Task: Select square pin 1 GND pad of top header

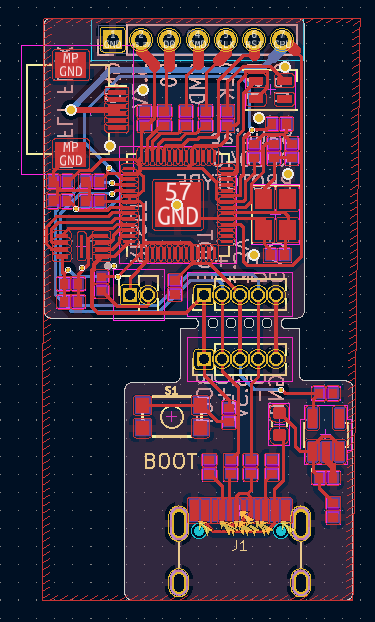Action: pos(113,40)
